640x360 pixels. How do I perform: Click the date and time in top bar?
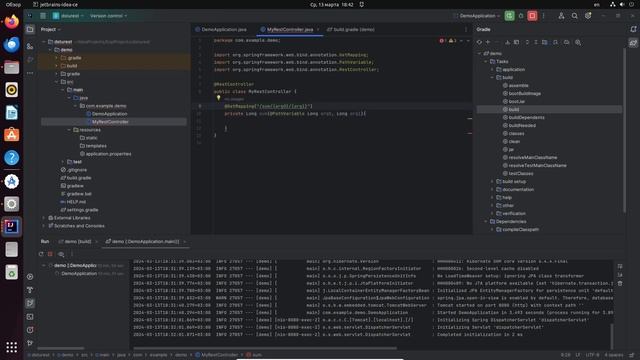[332, 4]
